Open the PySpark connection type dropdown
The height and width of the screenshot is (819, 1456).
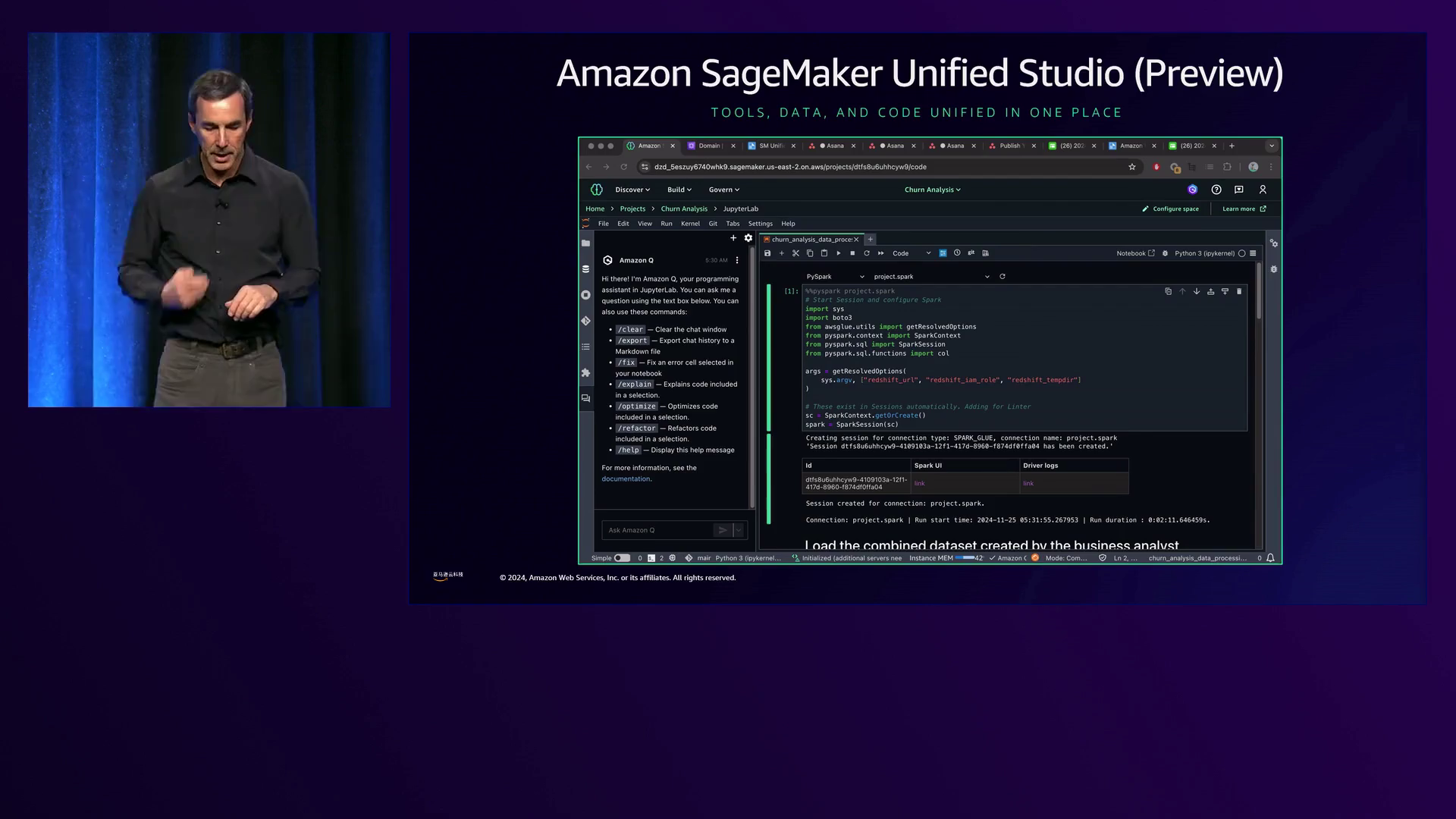(835, 277)
